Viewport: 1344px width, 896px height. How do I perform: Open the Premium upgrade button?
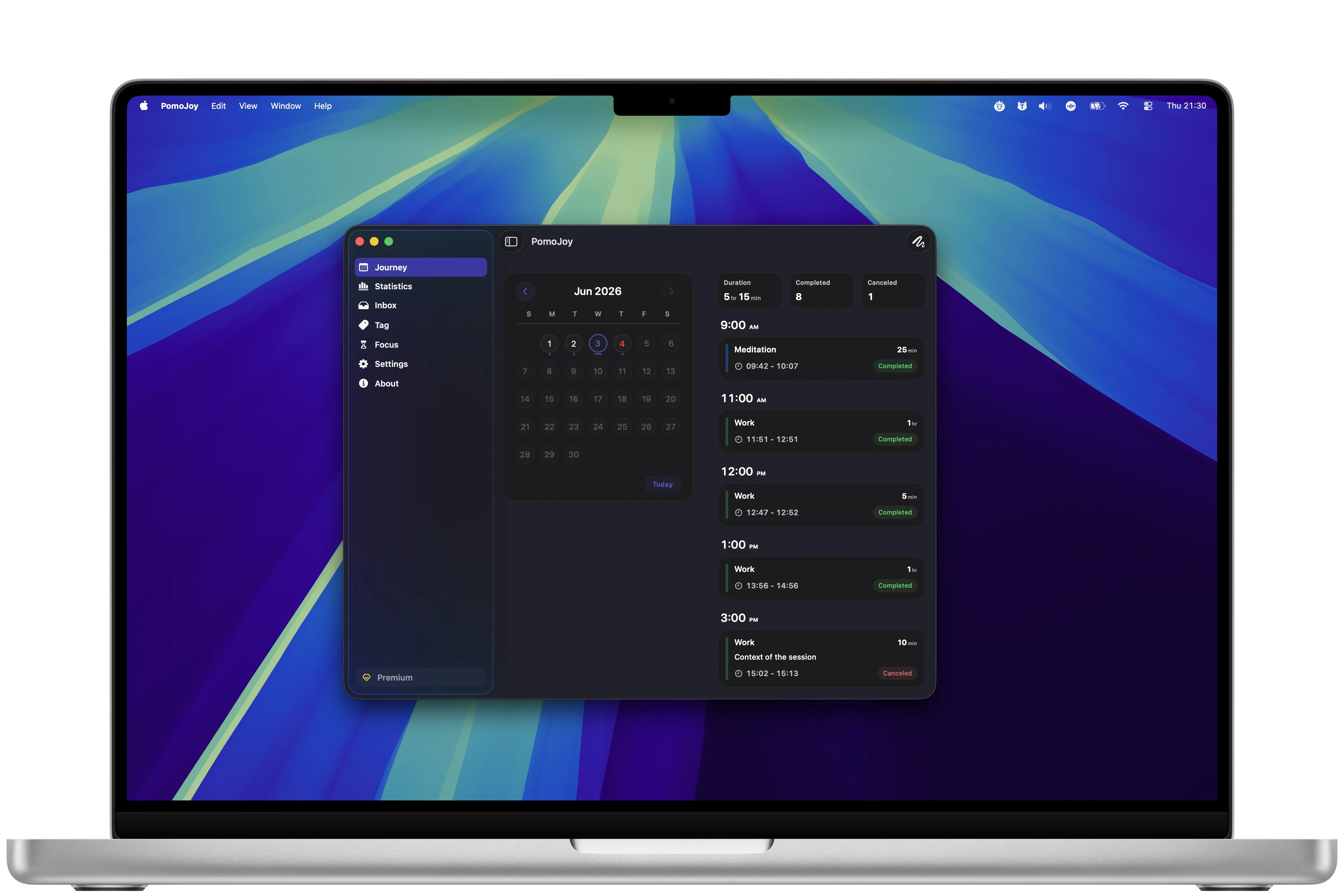pos(421,678)
